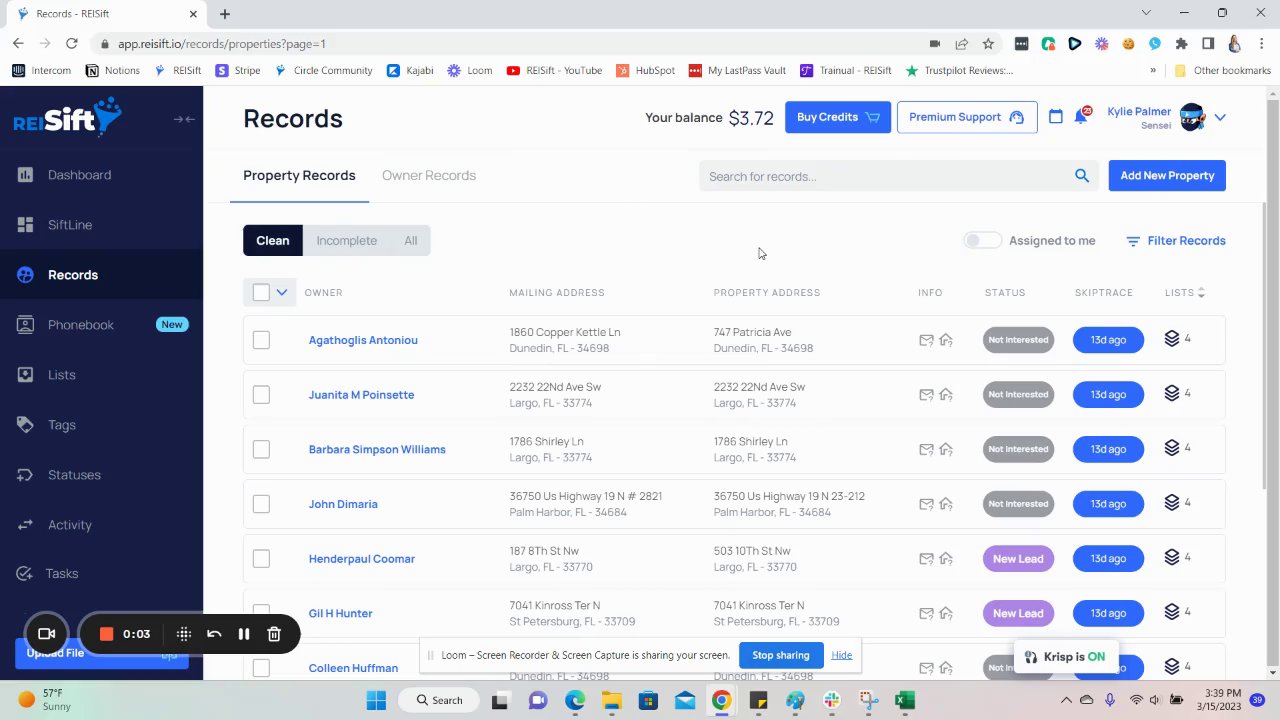Open the notifications bell
The width and height of the screenshot is (1280, 720).
click(1080, 117)
